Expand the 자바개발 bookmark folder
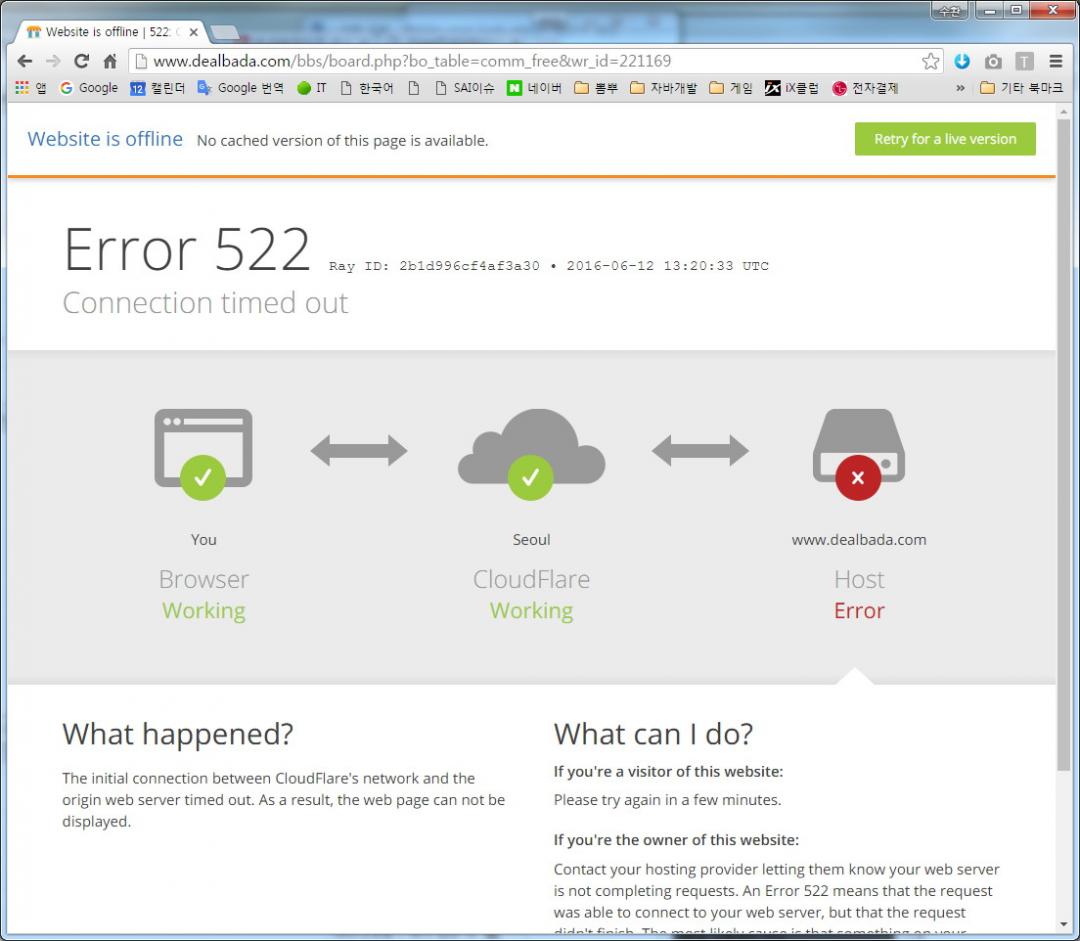Screen dimensions: 1080x941 coord(663,88)
